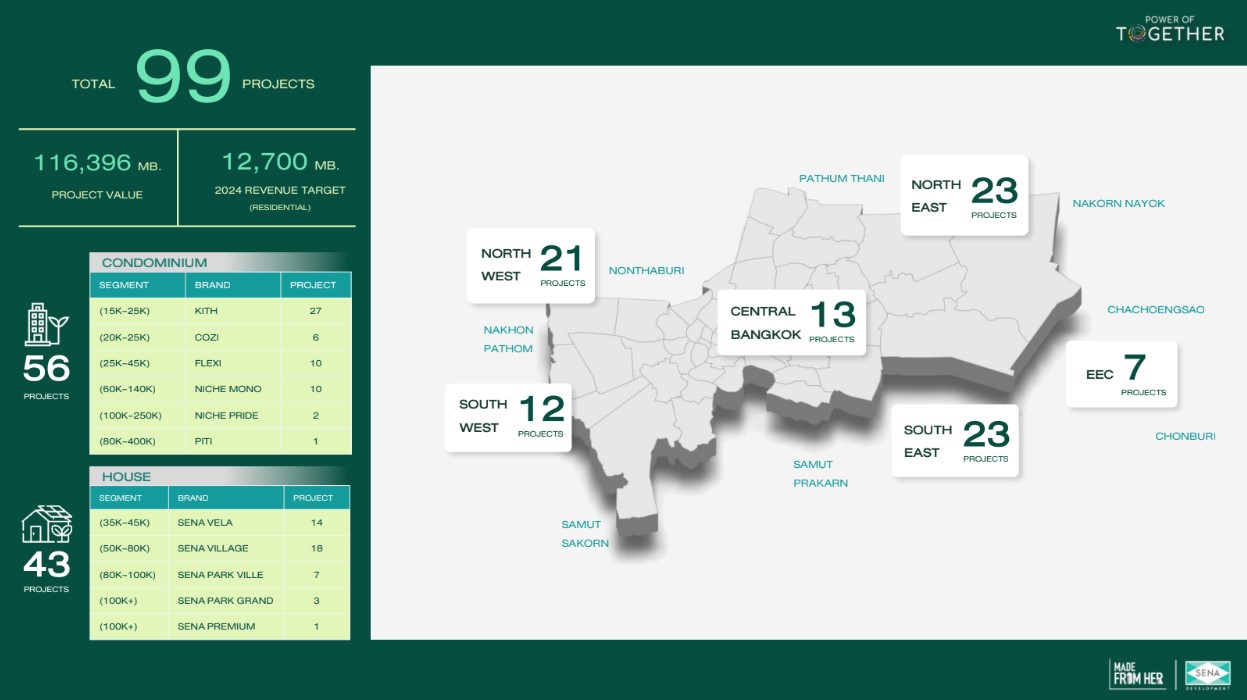
Task: Select the North East 23 projects card
Action: point(964,195)
